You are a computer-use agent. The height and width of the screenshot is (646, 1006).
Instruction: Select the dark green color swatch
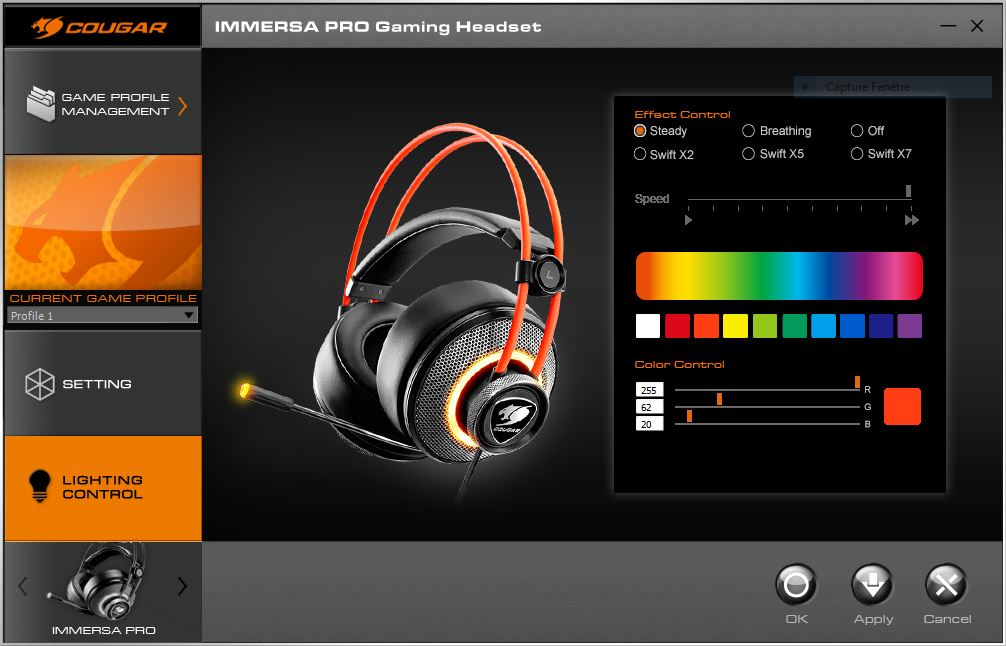point(794,326)
